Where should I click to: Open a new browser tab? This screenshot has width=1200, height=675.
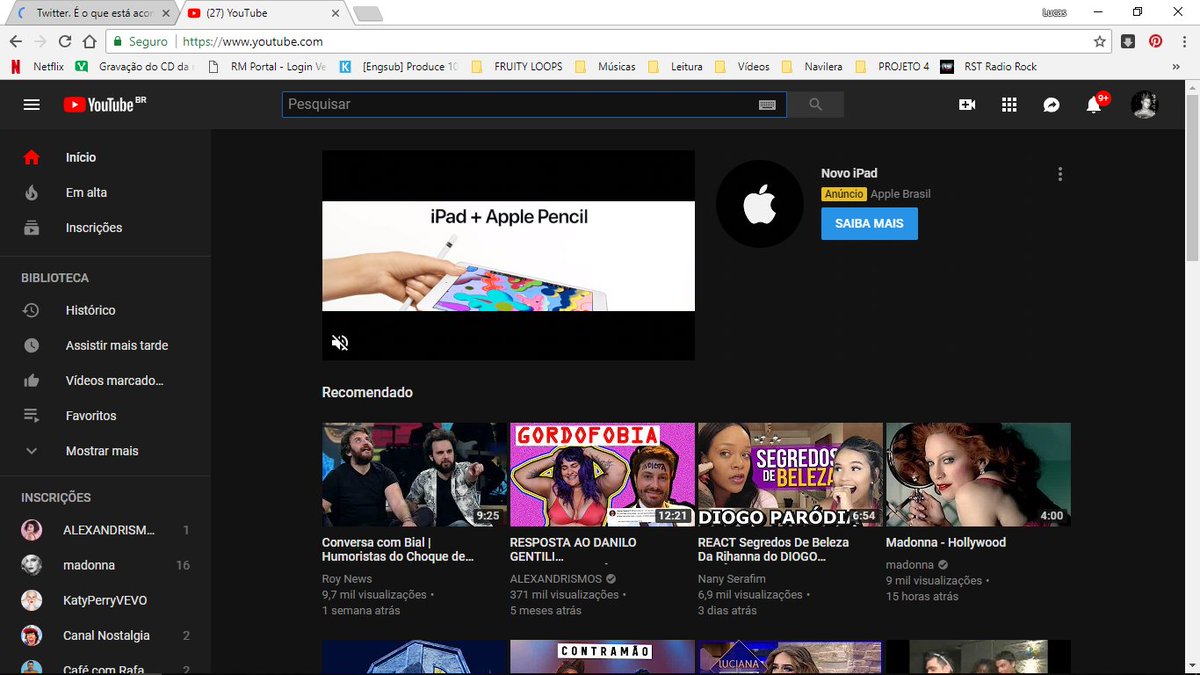(x=368, y=13)
